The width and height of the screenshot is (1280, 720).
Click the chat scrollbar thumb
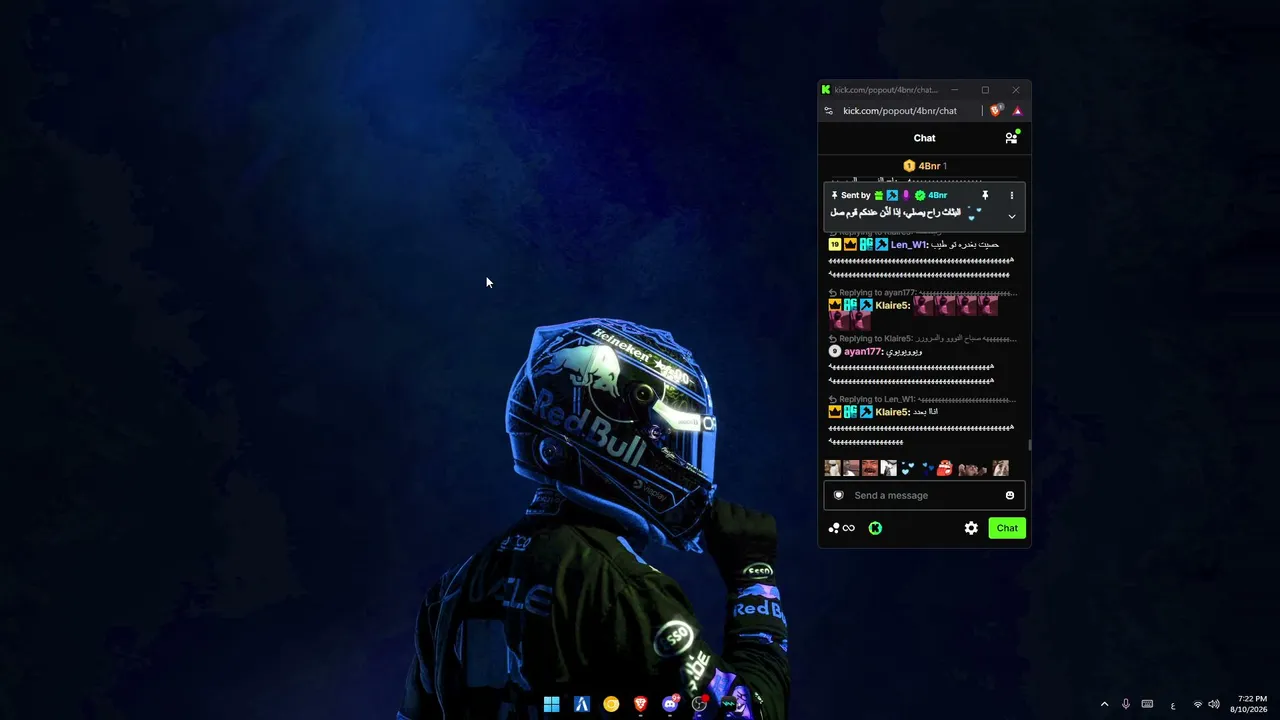click(x=1029, y=445)
